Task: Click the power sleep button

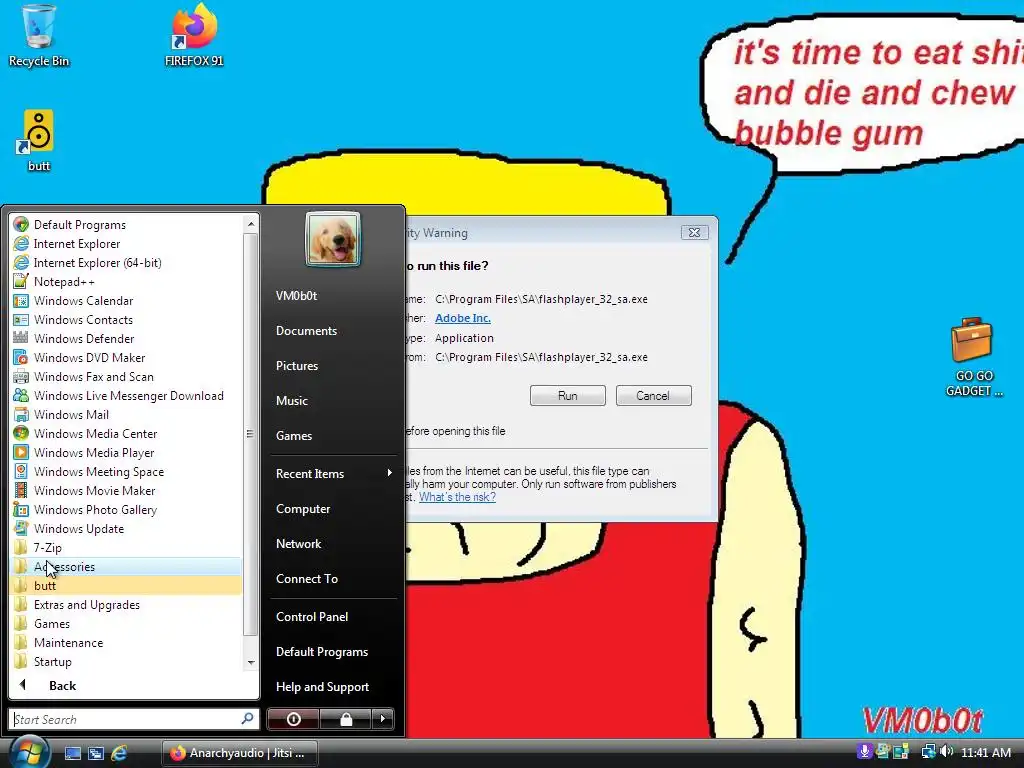Action: point(293,719)
